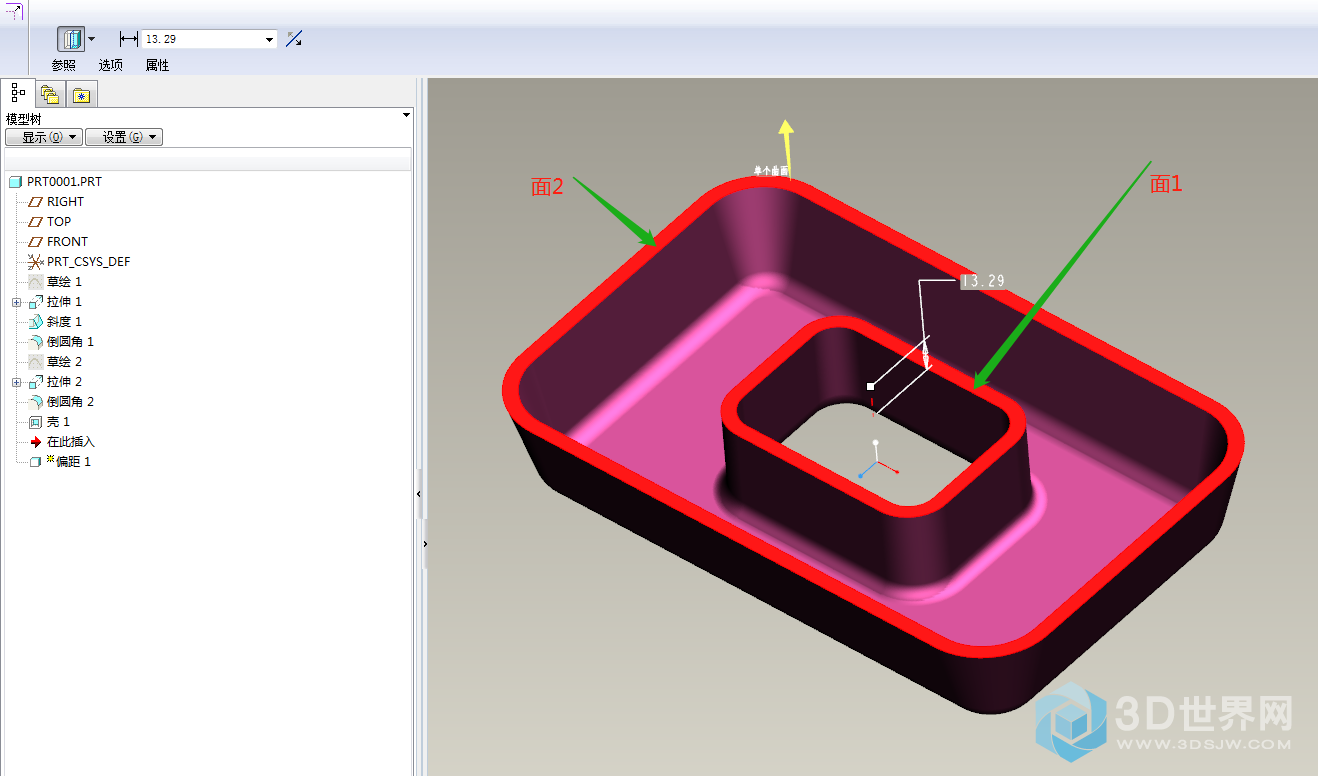The image size is (1318, 776).
Task: Click the model tree sash collapse handle
Action: 419,494
